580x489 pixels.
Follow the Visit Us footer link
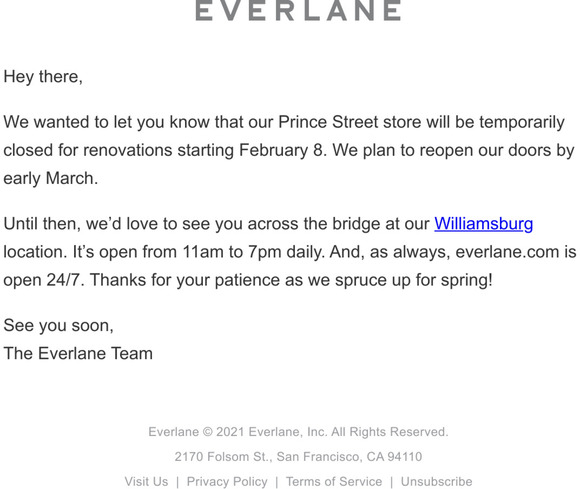click(x=146, y=482)
